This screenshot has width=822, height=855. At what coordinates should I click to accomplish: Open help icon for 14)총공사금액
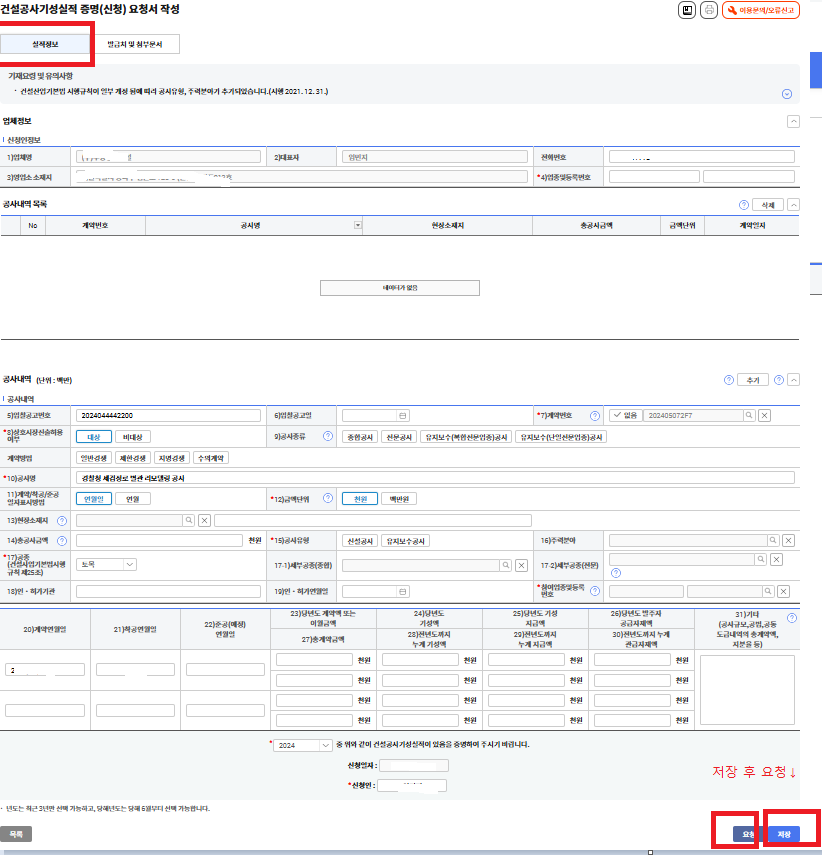62,541
